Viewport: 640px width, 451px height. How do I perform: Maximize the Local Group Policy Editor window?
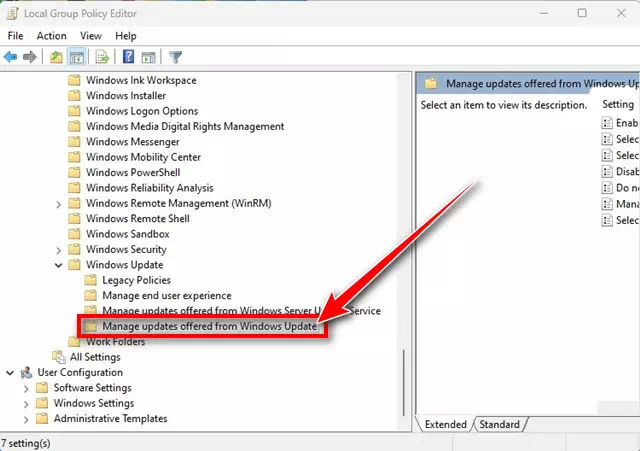[582, 13]
